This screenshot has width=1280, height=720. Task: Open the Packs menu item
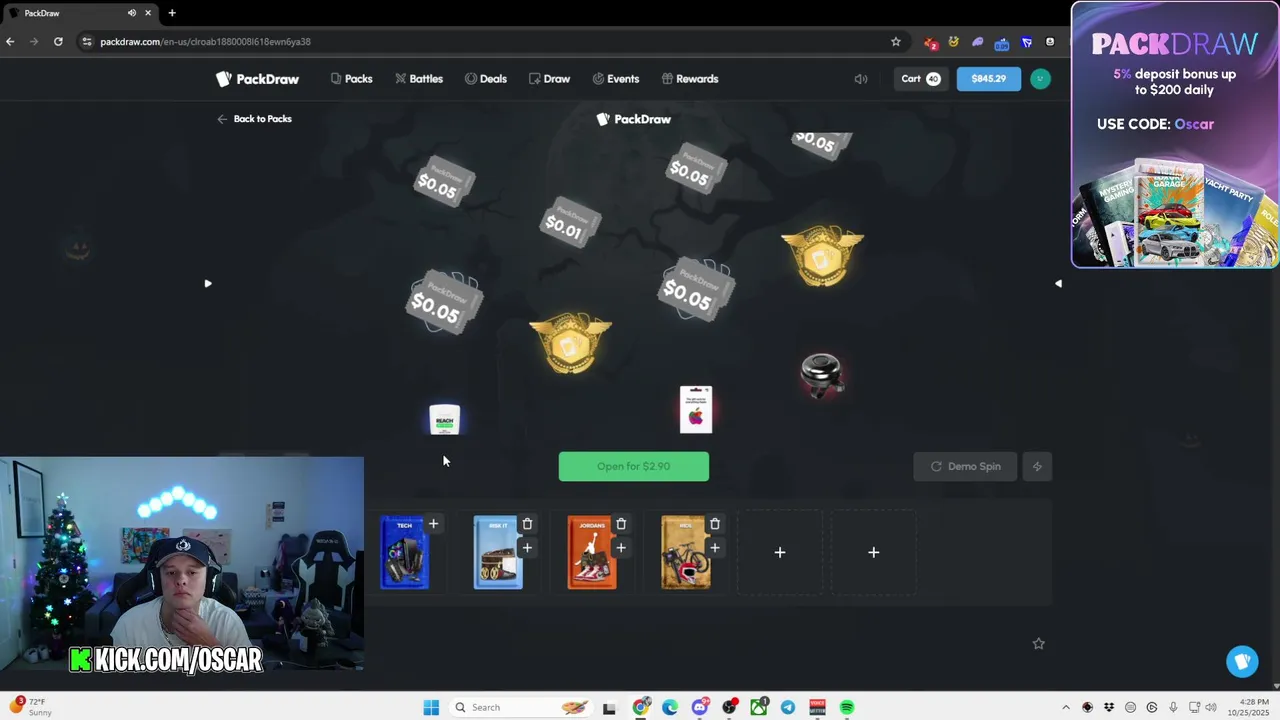point(351,79)
